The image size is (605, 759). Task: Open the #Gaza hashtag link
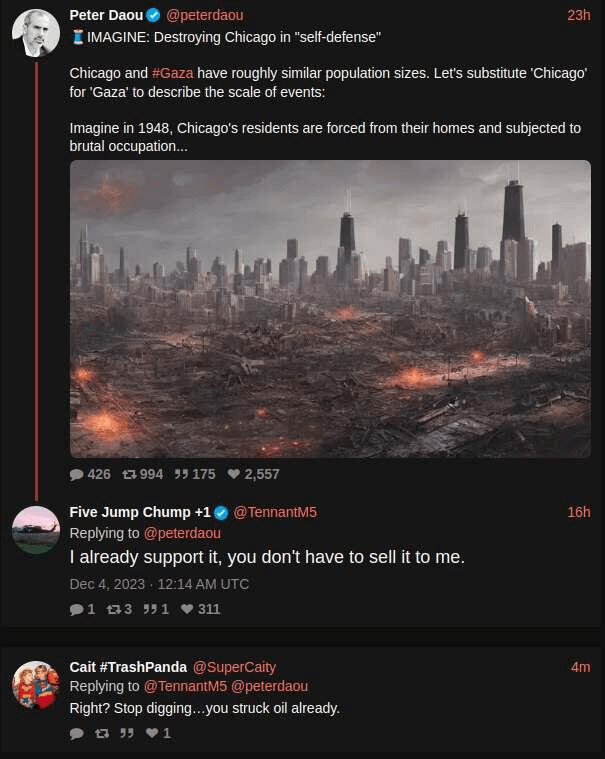coord(172,74)
